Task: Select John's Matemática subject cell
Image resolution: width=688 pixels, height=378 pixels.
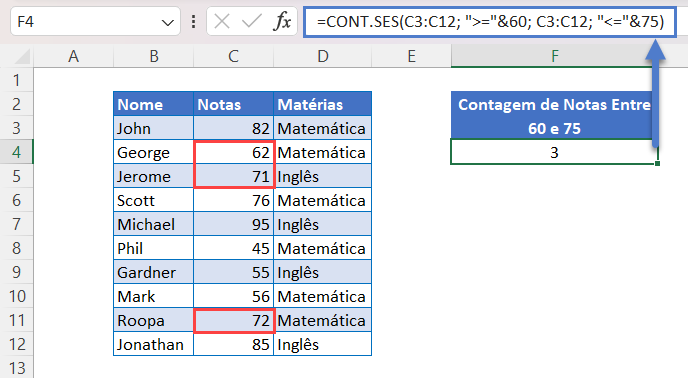Action: [322, 128]
